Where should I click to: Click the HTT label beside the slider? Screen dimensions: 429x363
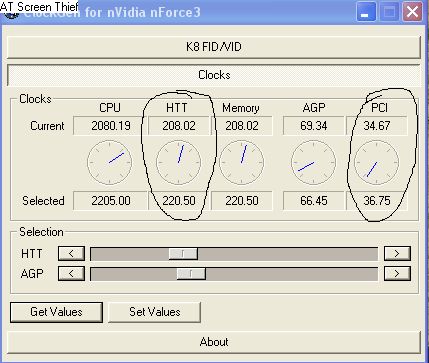point(32,254)
